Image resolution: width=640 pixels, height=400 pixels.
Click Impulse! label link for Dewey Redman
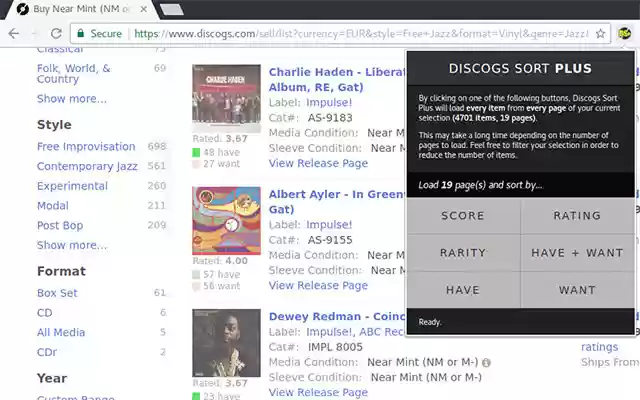[329, 332]
